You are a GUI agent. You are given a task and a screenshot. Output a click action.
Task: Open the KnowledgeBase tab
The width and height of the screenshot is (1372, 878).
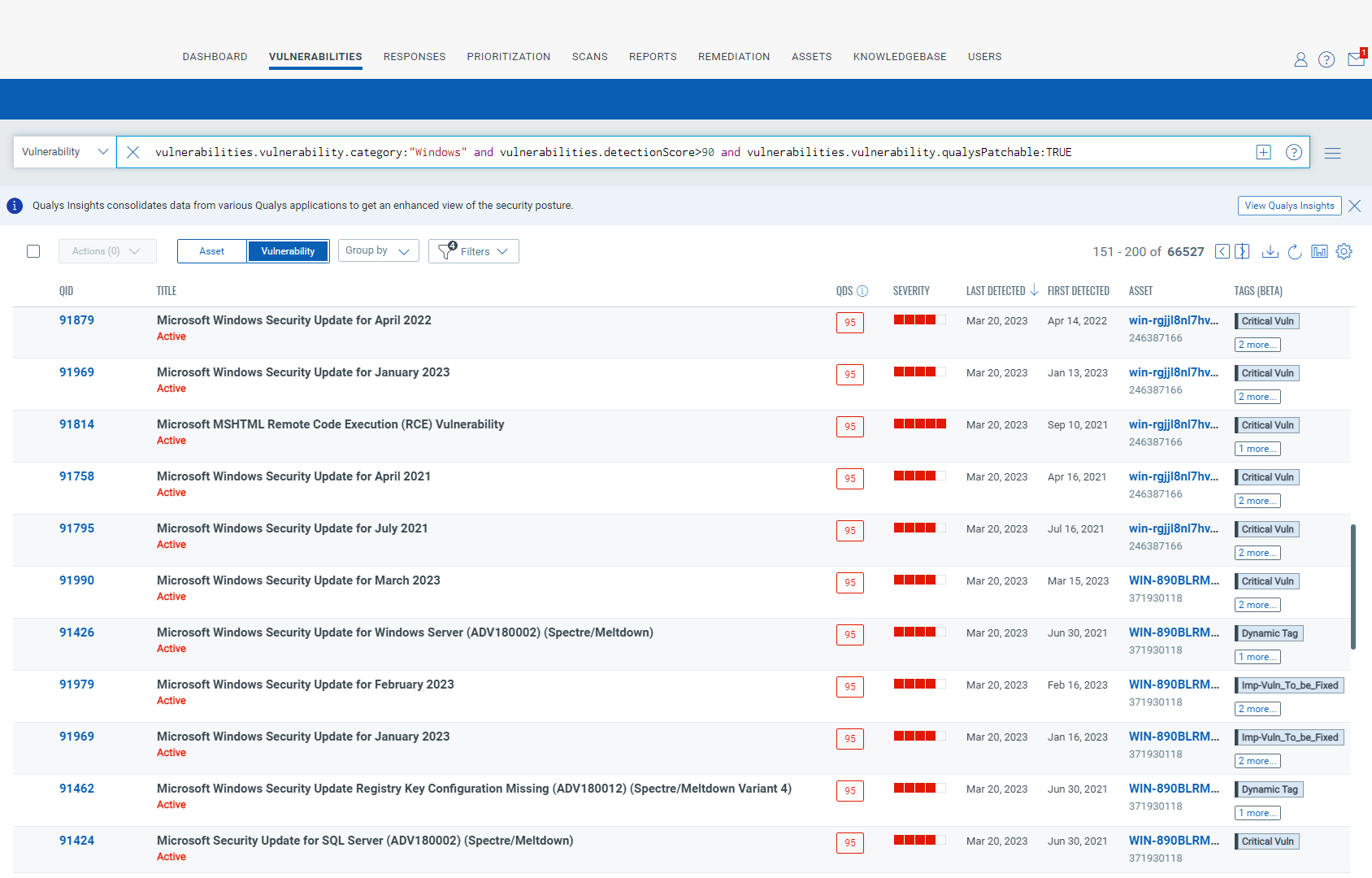point(900,57)
